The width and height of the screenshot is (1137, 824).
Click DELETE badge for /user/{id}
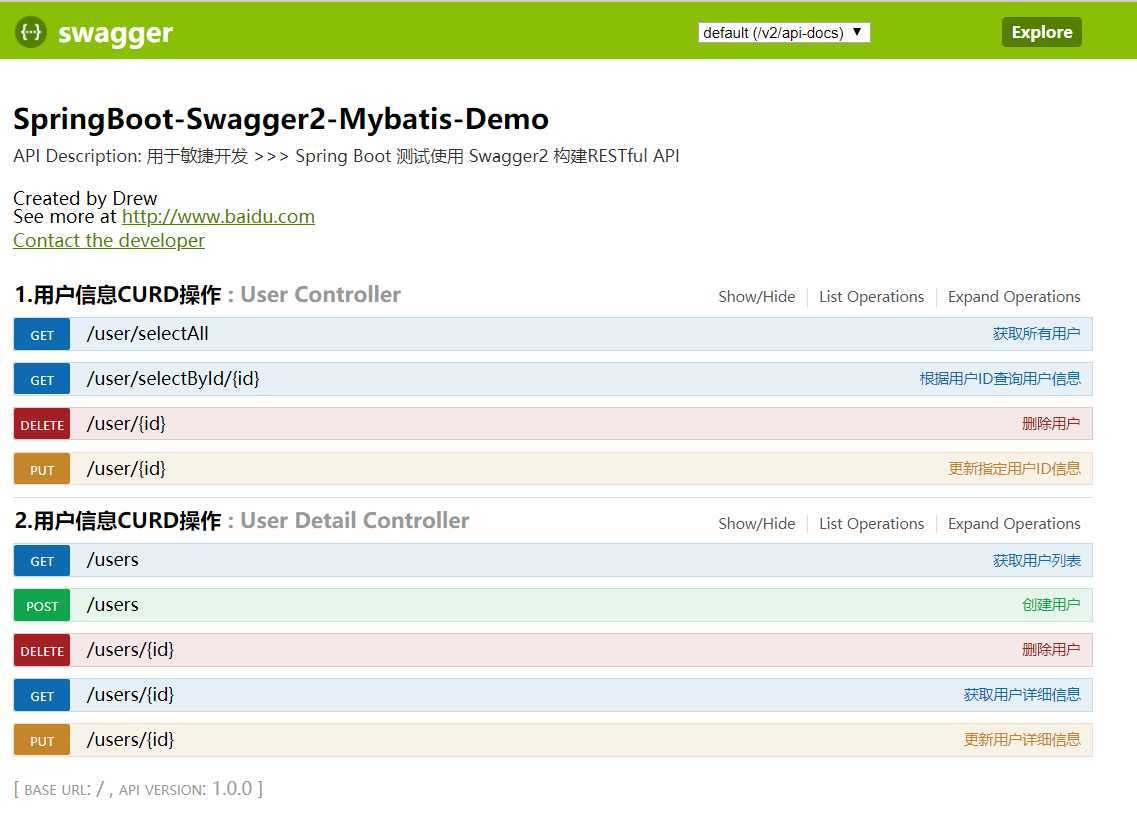42,424
